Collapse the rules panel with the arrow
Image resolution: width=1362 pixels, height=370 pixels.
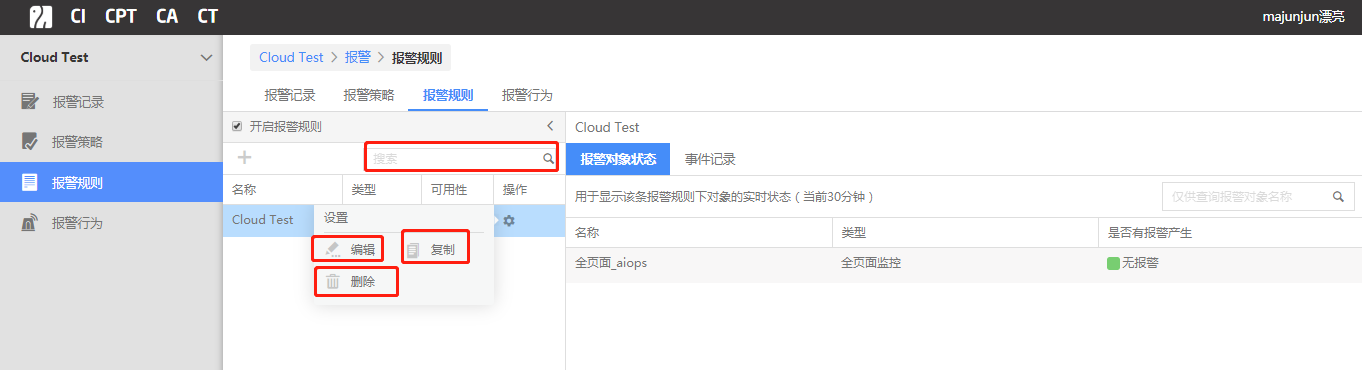(x=550, y=126)
